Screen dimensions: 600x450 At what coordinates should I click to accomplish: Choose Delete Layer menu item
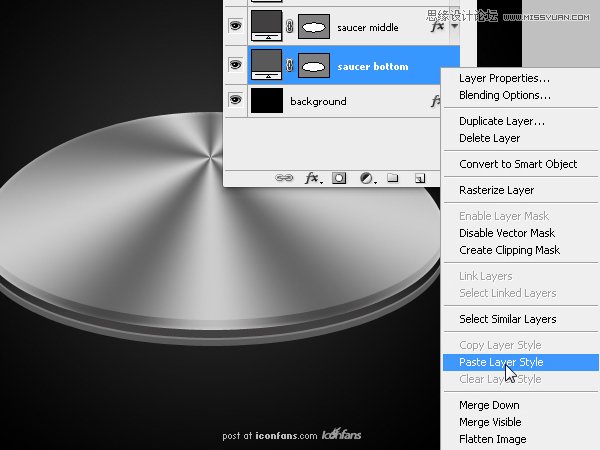point(490,138)
